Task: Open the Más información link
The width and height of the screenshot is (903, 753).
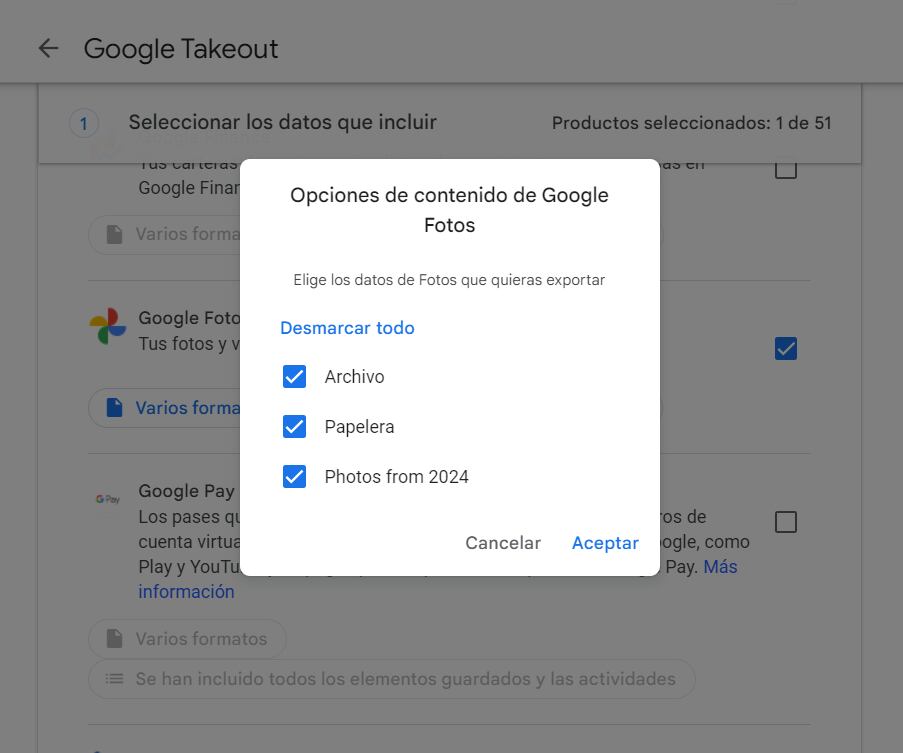Action: coord(186,591)
